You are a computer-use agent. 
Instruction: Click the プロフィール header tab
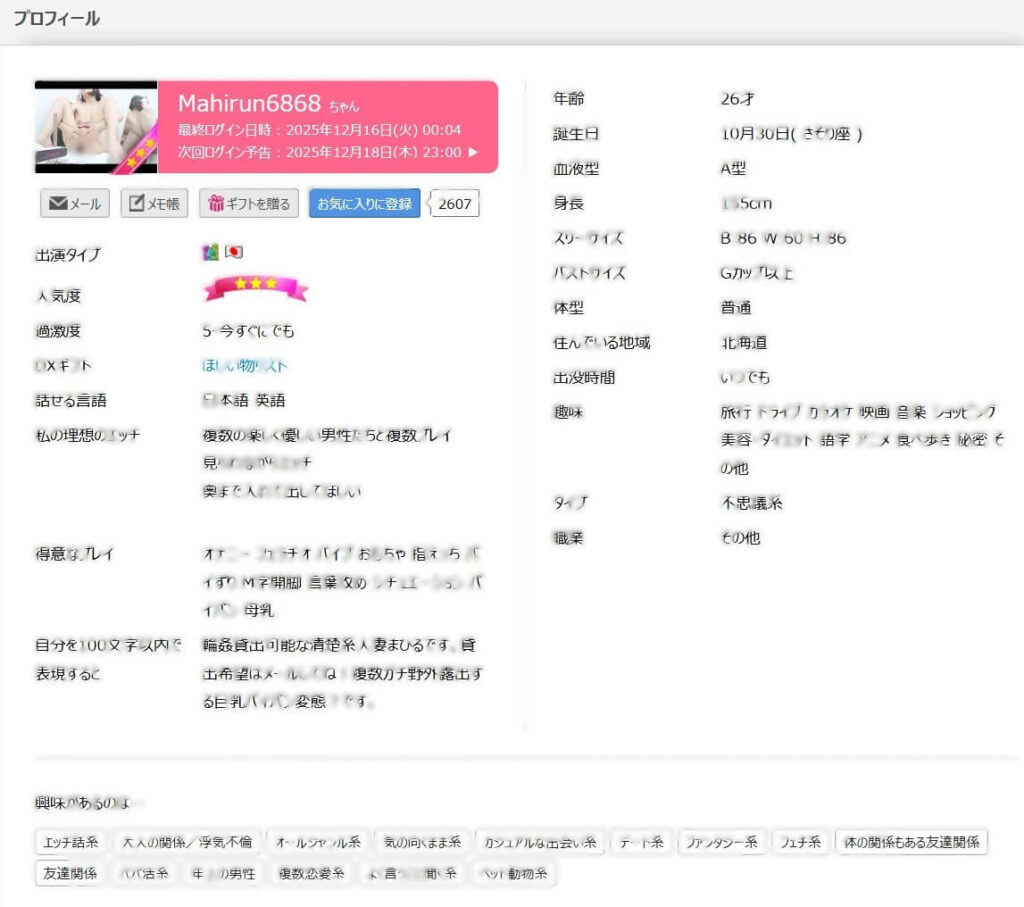pyautogui.click(x=56, y=19)
